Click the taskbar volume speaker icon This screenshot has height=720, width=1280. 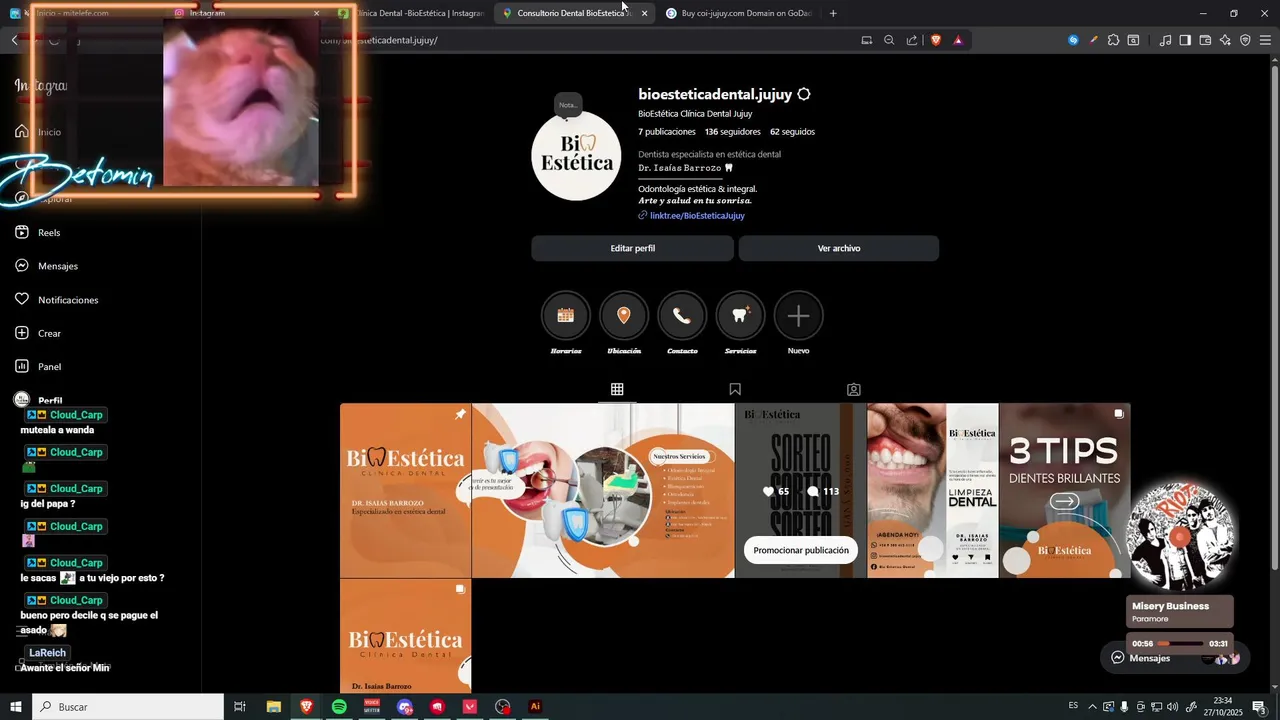tap(1172, 707)
